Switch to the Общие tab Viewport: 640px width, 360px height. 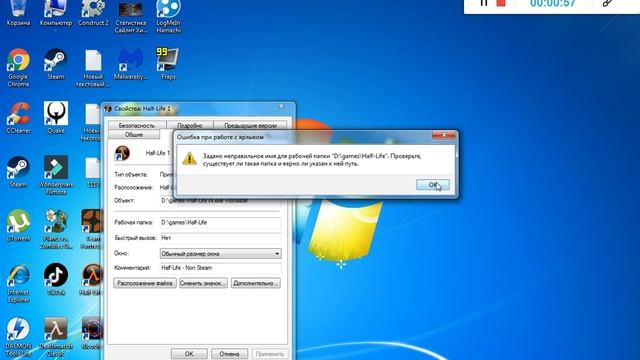pyautogui.click(x=134, y=135)
